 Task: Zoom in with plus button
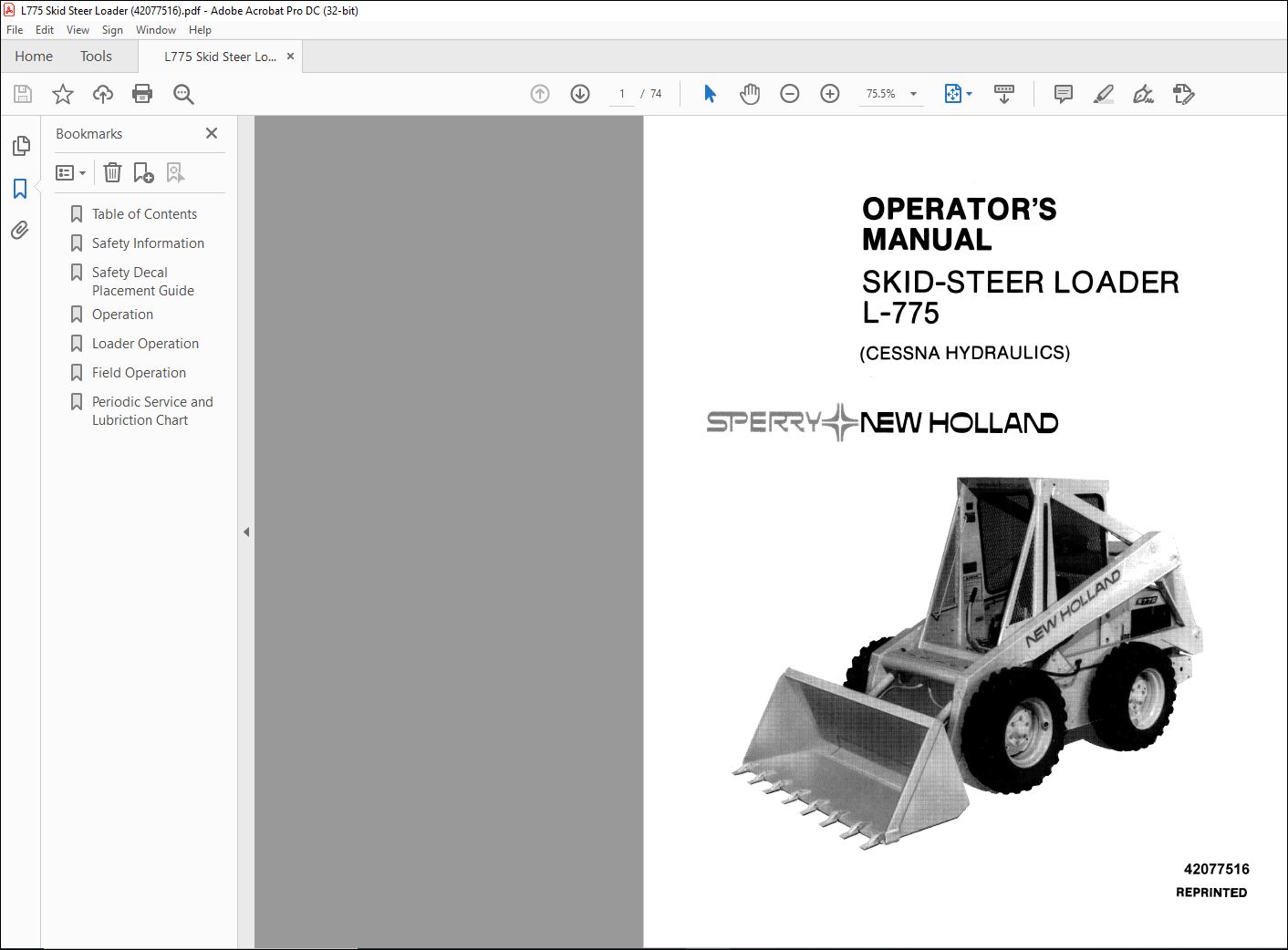(830, 94)
